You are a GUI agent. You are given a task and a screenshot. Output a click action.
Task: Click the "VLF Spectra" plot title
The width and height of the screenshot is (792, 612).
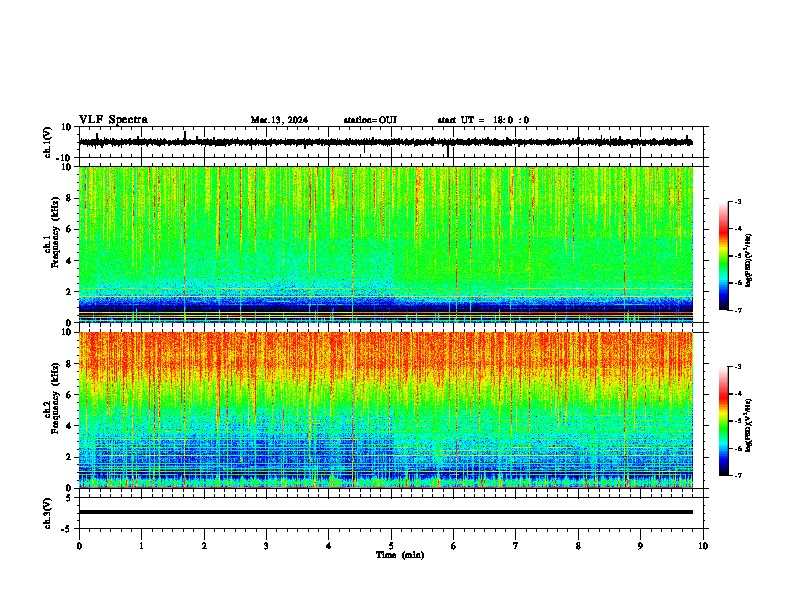[x=113, y=120]
